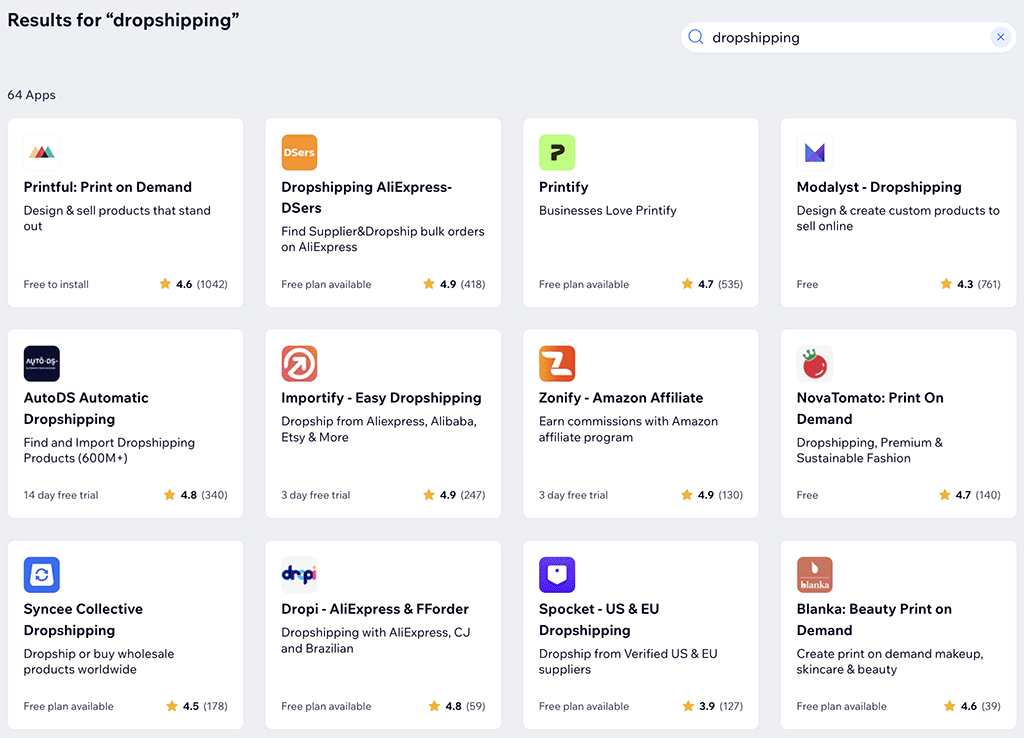Click AutoDS '14 day free trial' label
Viewport: 1024px width, 738px height.
(61, 495)
